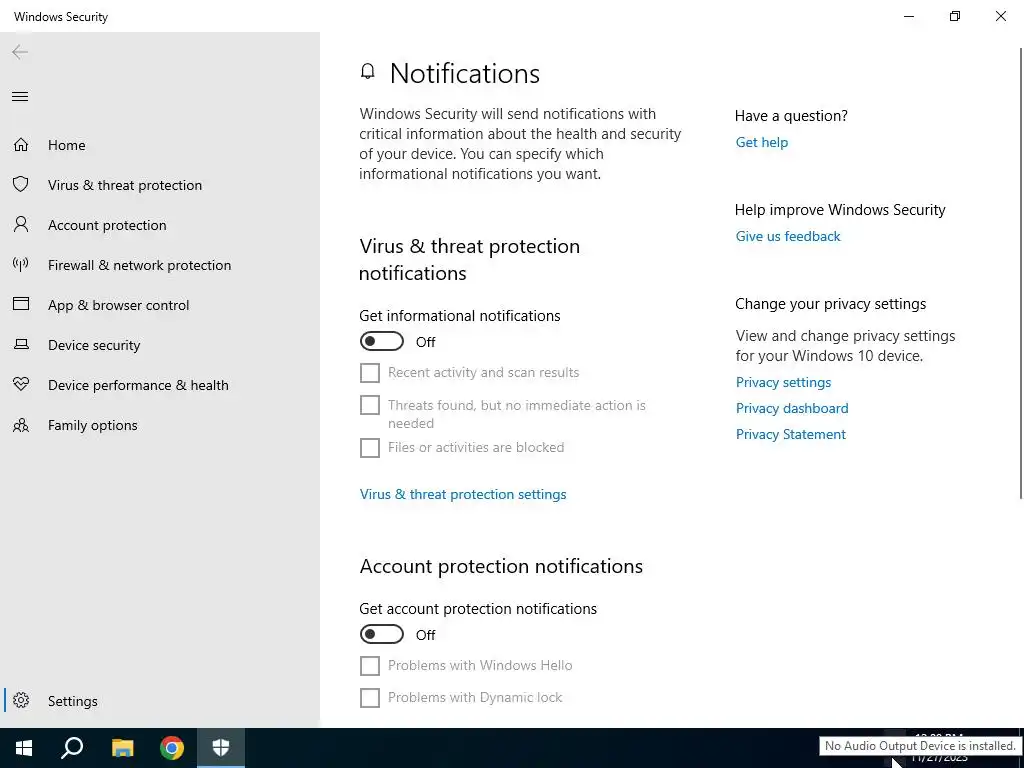Click Account protection notifications heading
Viewport: 1024px width, 768px height.
[x=501, y=566]
